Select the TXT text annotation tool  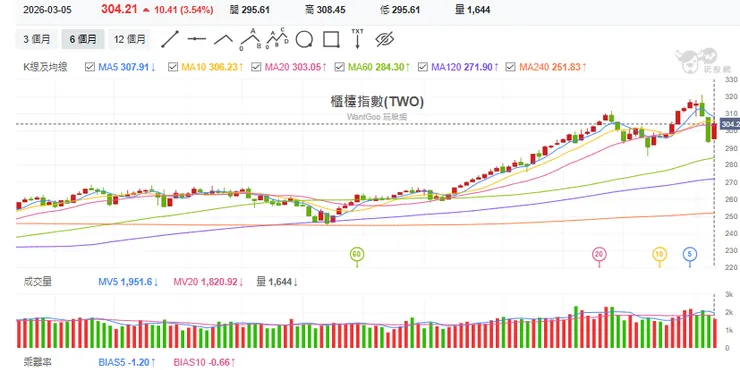(357, 39)
